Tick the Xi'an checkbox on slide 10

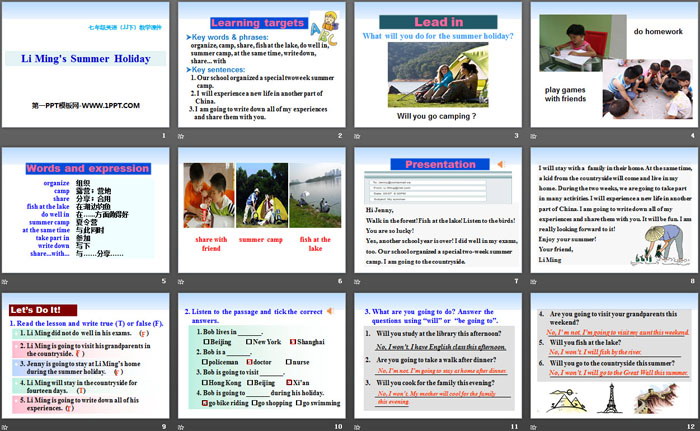[289, 382]
